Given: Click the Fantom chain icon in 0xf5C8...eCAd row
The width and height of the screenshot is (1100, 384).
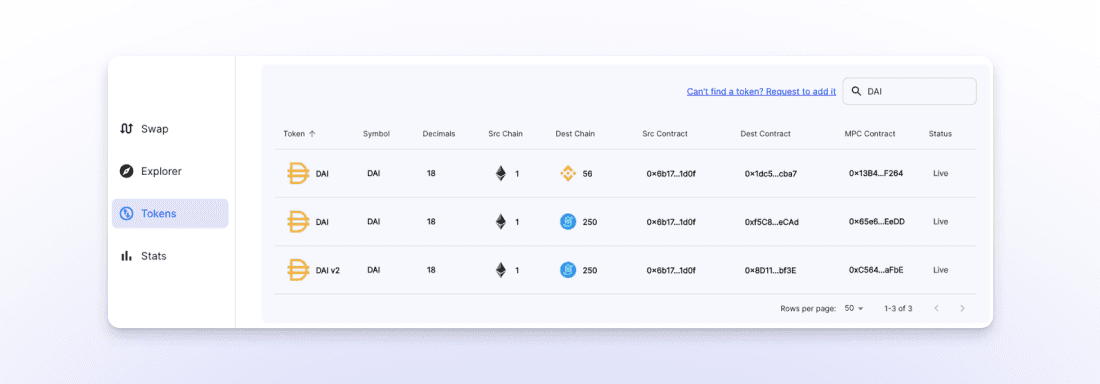Looking at the screenshot, I should (568, 222).
